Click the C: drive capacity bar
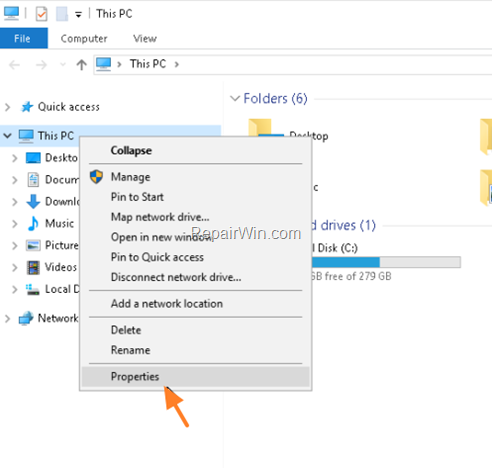This screenshot has width=492, height=468. (386, 262)
